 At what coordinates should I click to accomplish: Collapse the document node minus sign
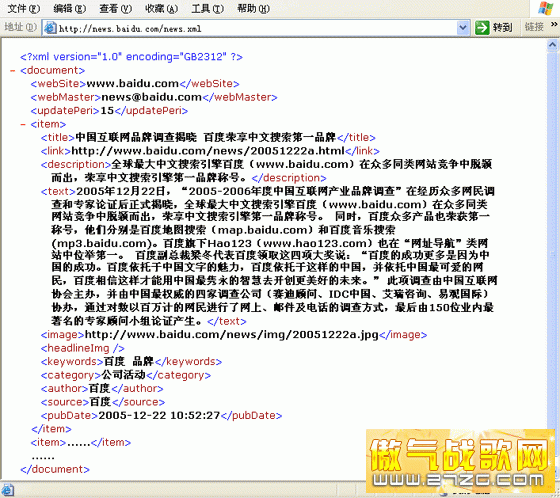tap(13, 71)
